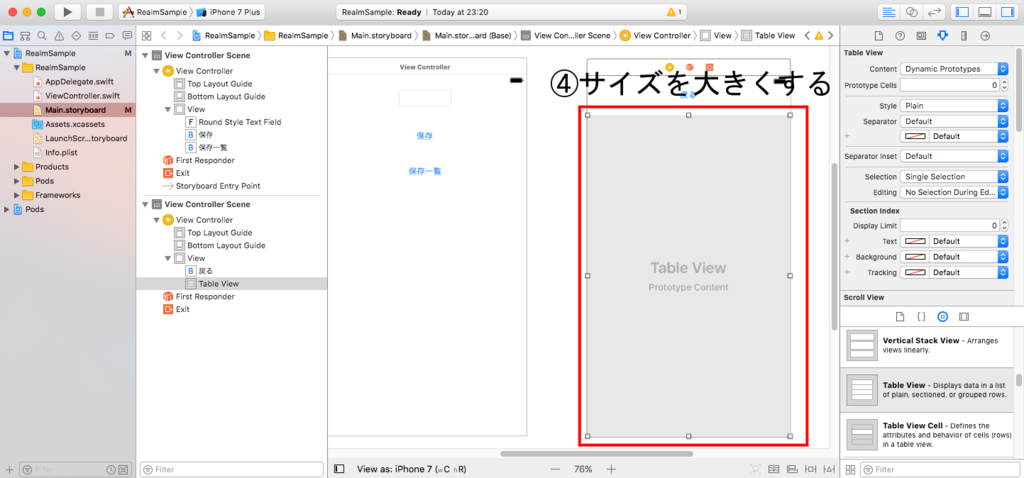Adjust the Prototype Cells stepper
Screen dimensions: 1024x478
click(x=1005, y=85)
